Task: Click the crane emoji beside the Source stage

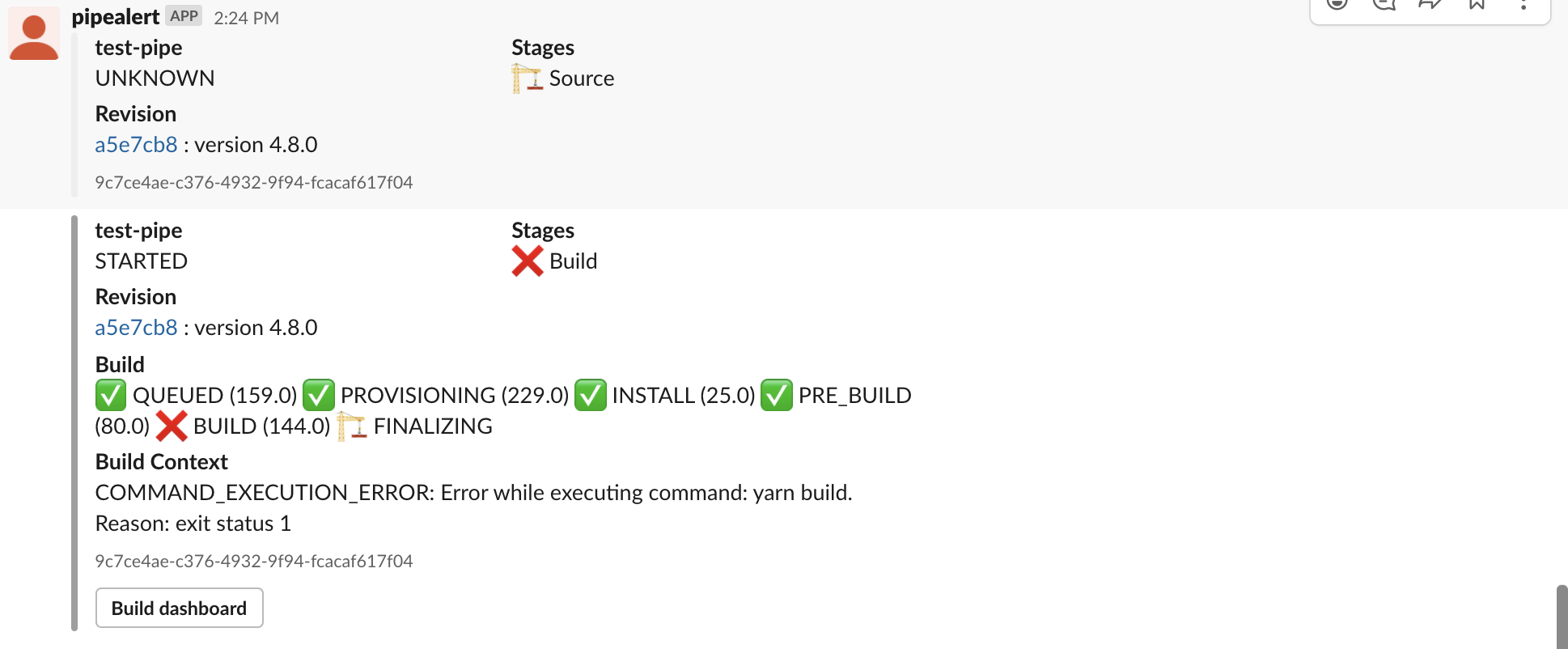Action: pos(526,78)
